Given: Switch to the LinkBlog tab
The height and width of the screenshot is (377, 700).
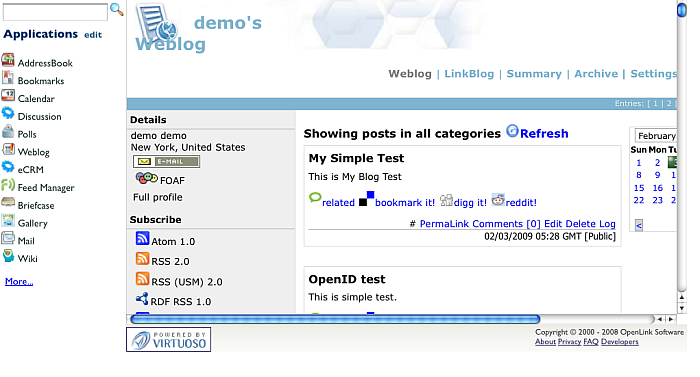Looking at the screenshot, I should click(x=469, y=74).
